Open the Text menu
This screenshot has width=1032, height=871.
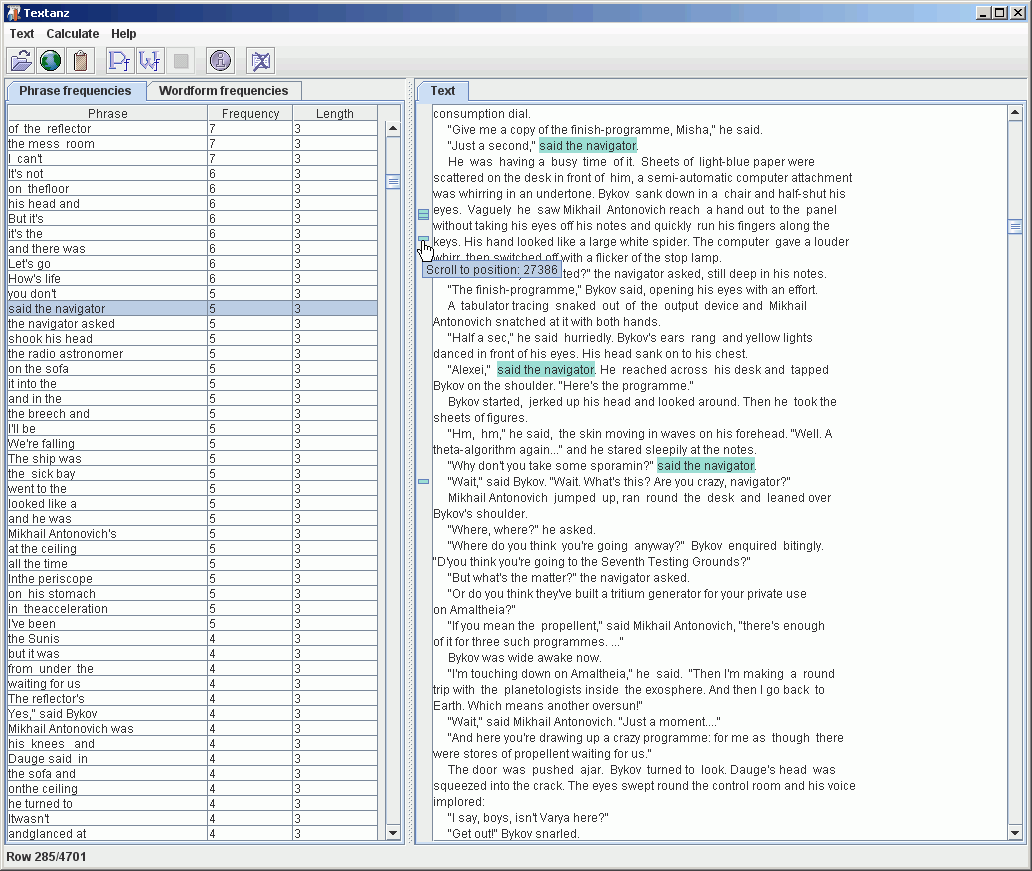pos(22,34)
